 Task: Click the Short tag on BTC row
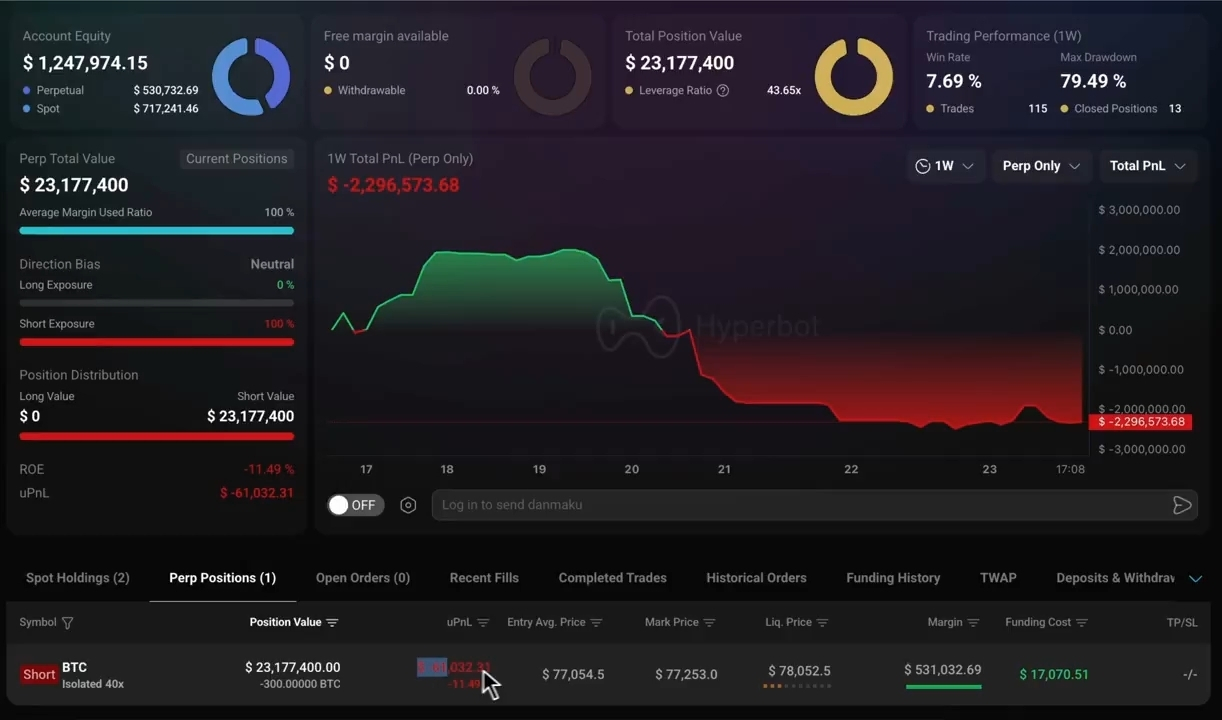pyautogui.click(x=39, y=675)
